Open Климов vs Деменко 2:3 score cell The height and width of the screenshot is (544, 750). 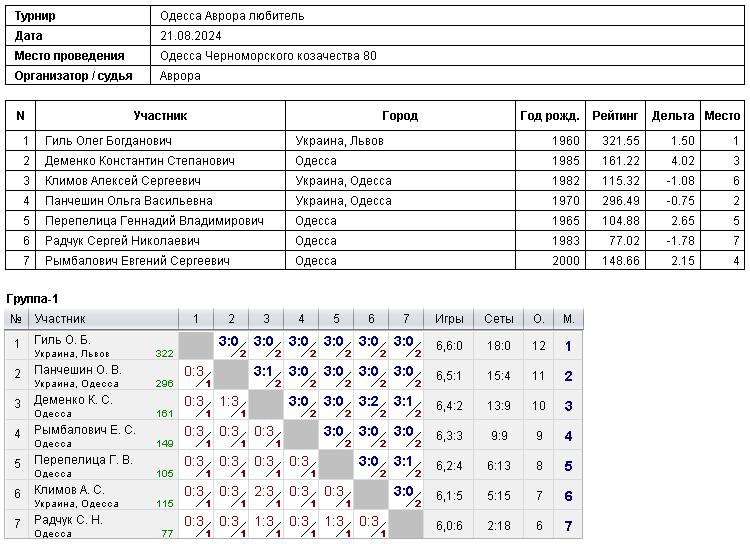(x=266, y=496)
